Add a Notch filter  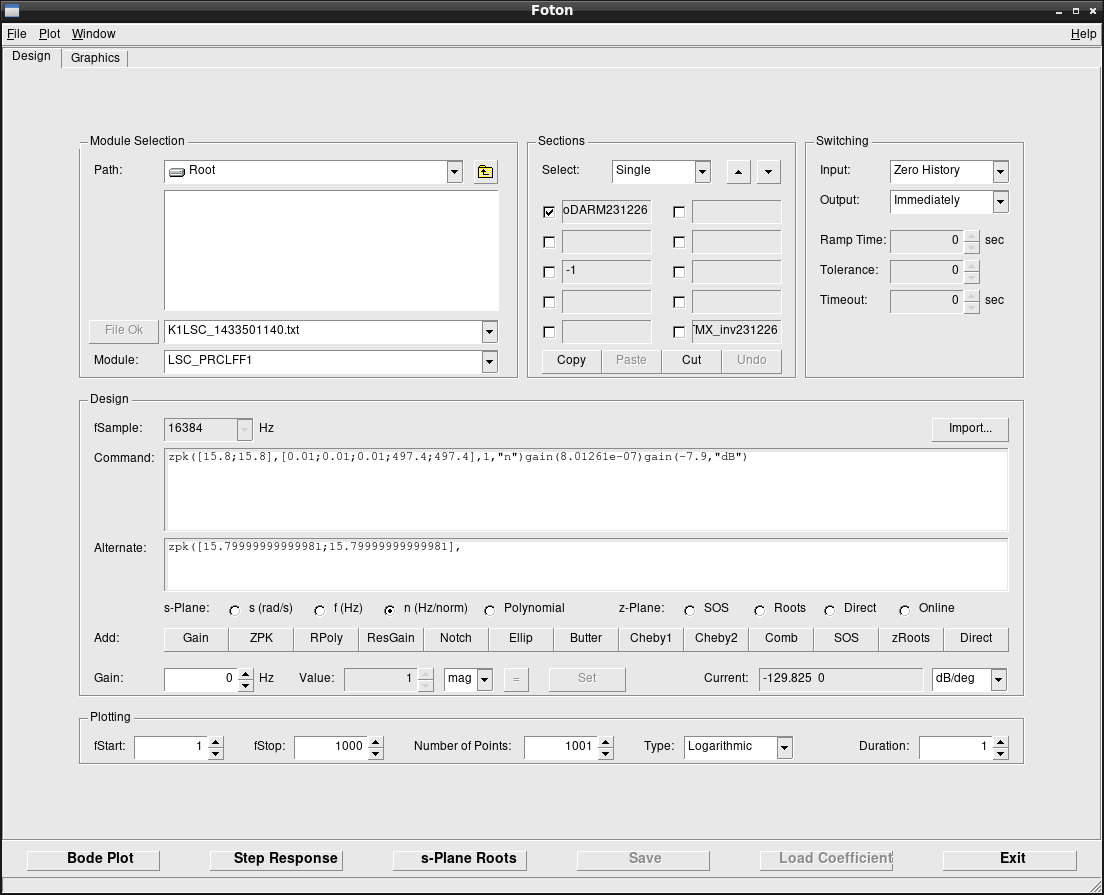(456, 639)
